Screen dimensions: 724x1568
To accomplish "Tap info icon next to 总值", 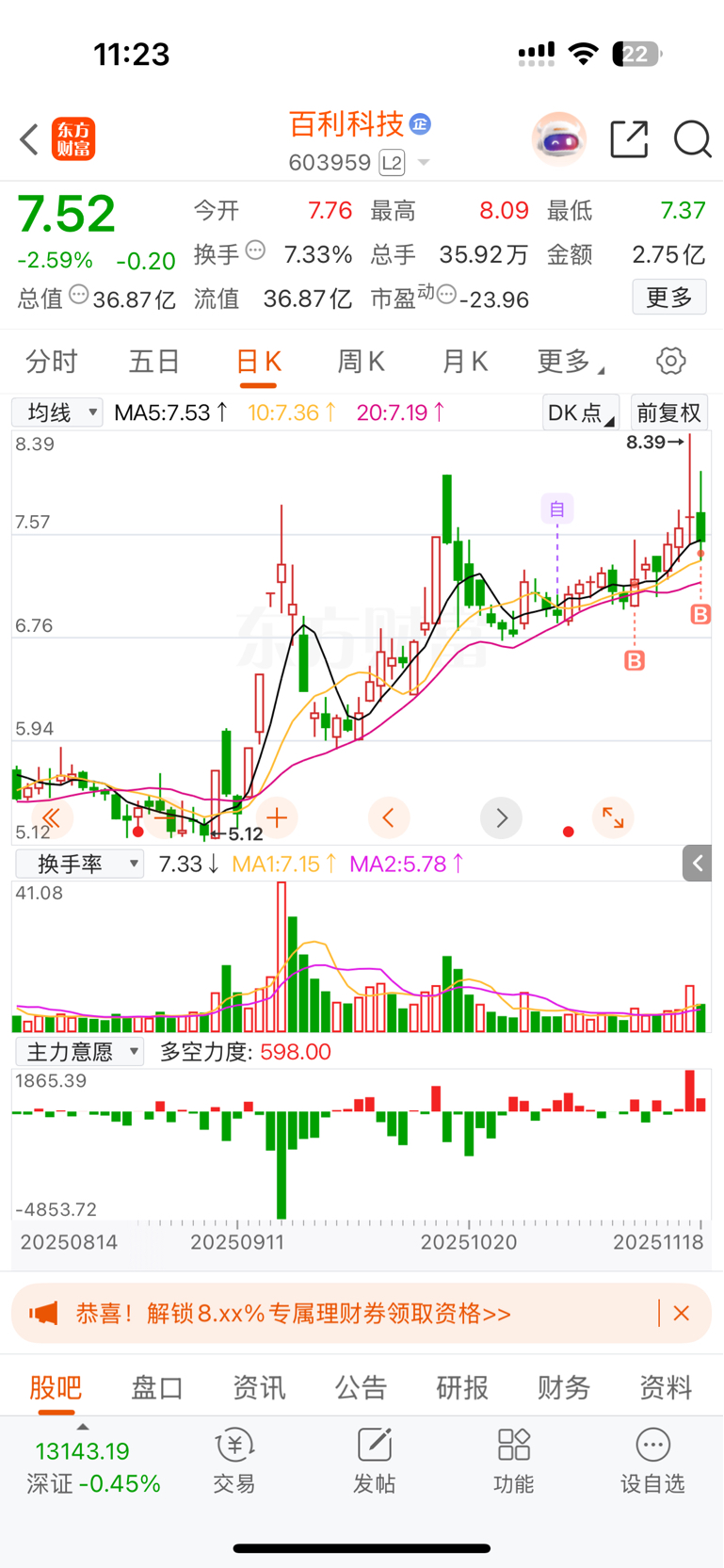I will tap(79, 295).
